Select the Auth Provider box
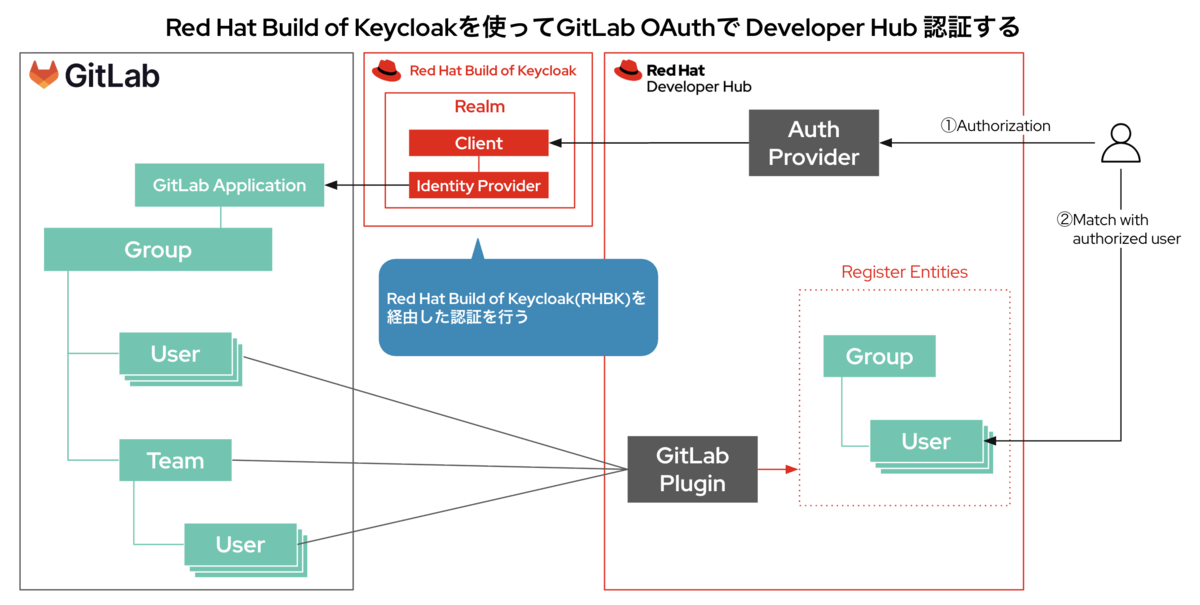Screen dimensions: 1200x605 (813, 143)
